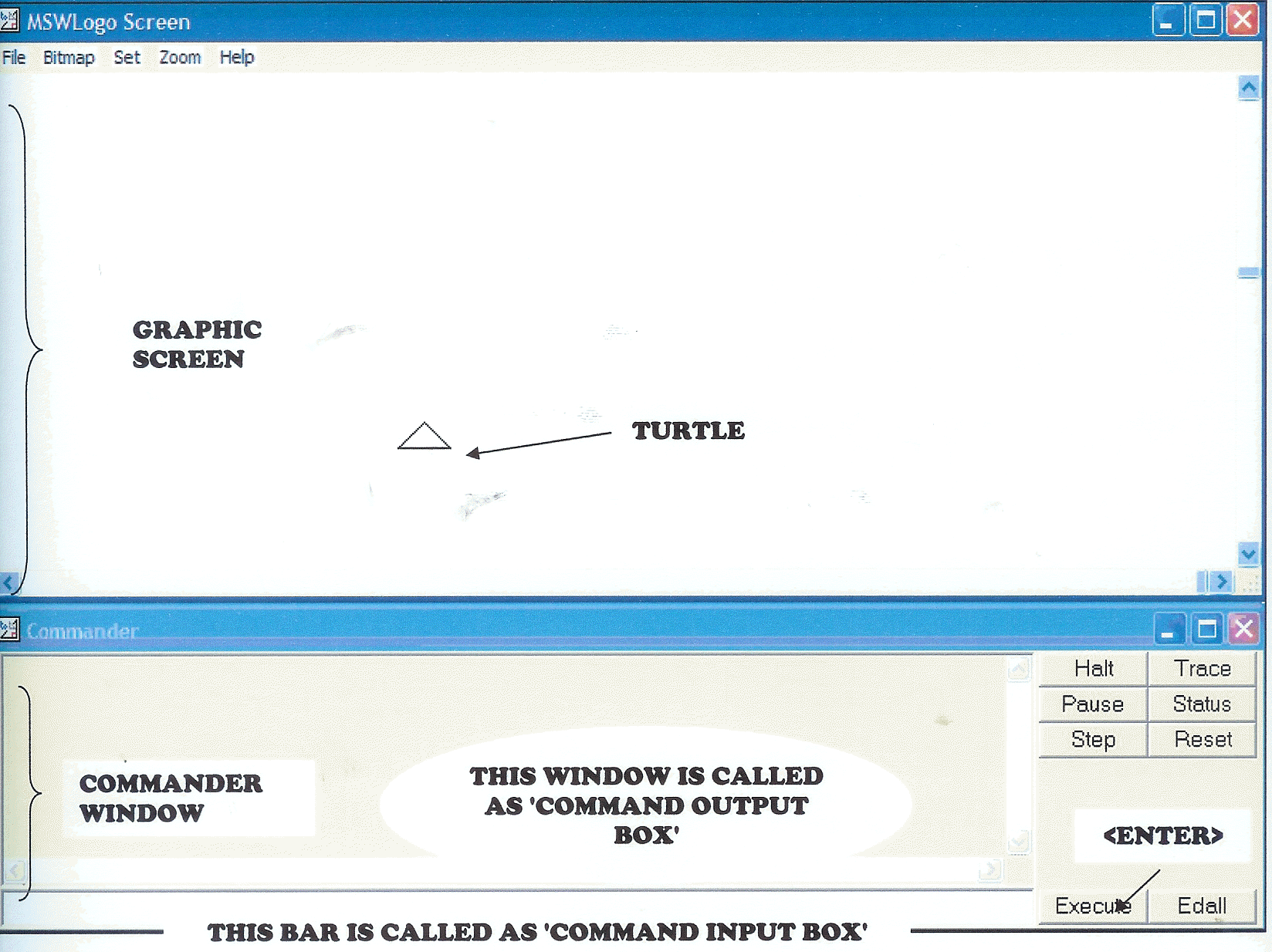The height and width of the screenshot is (952, 1272).
Task: Click the MSWLogo Screen title bar icon
Action: click(x=9, y=21)
